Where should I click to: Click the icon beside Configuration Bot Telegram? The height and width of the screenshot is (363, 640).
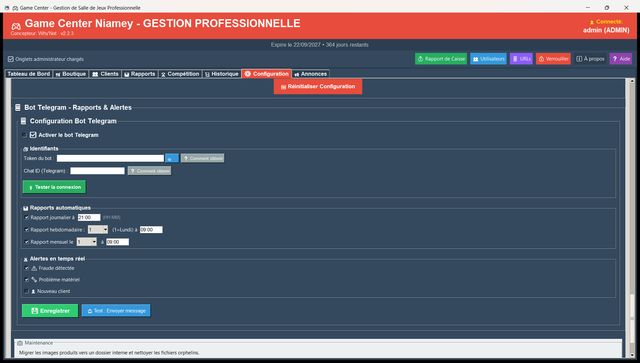23,121
